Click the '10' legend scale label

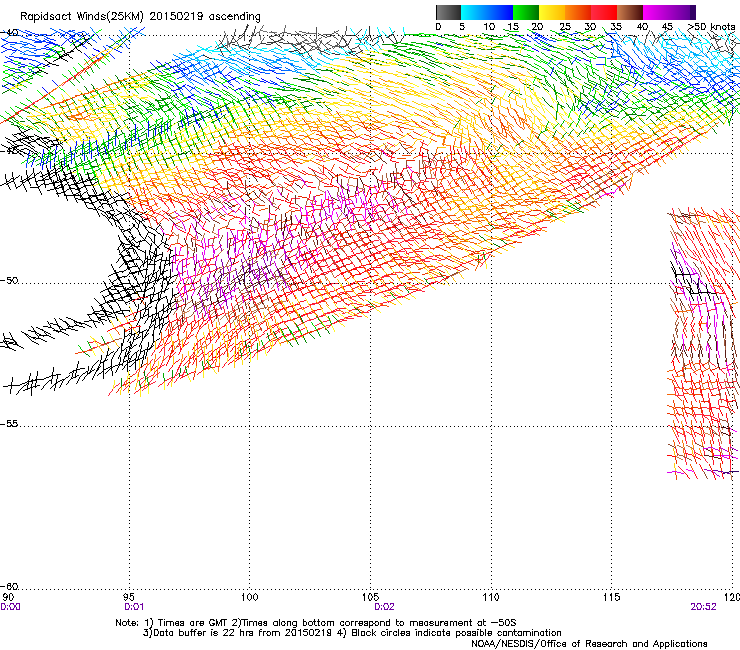click(489, 27)
